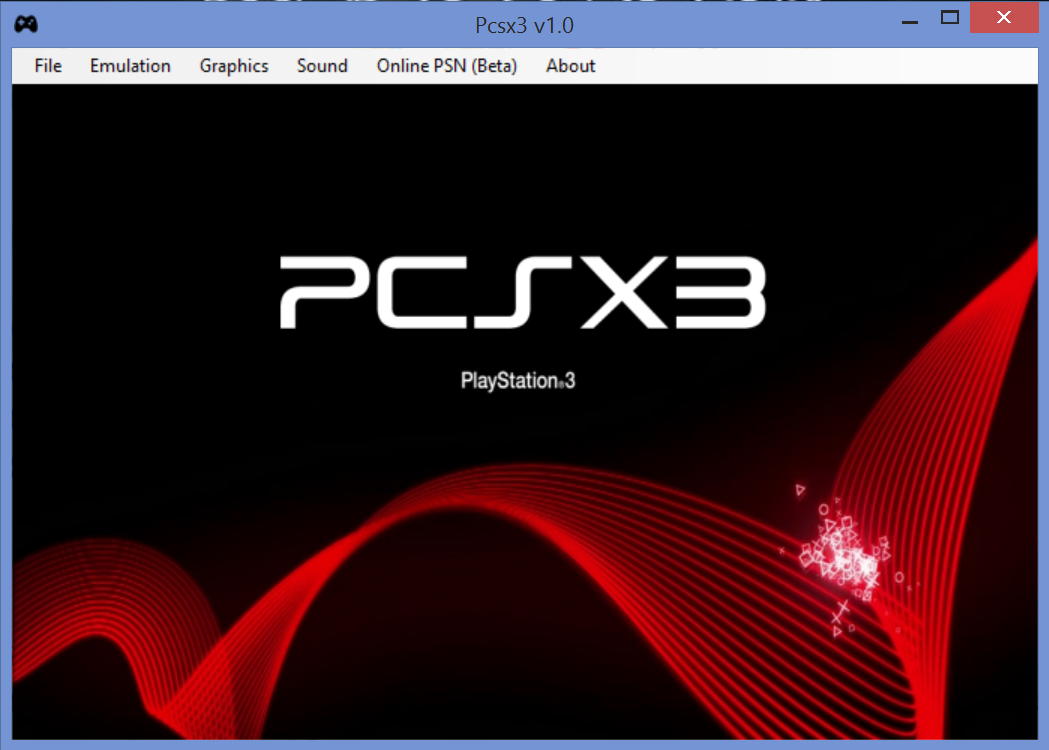The width and height of the screenshot is (1049, 750).
Task: Open the Sound menu
Action: 322,66
